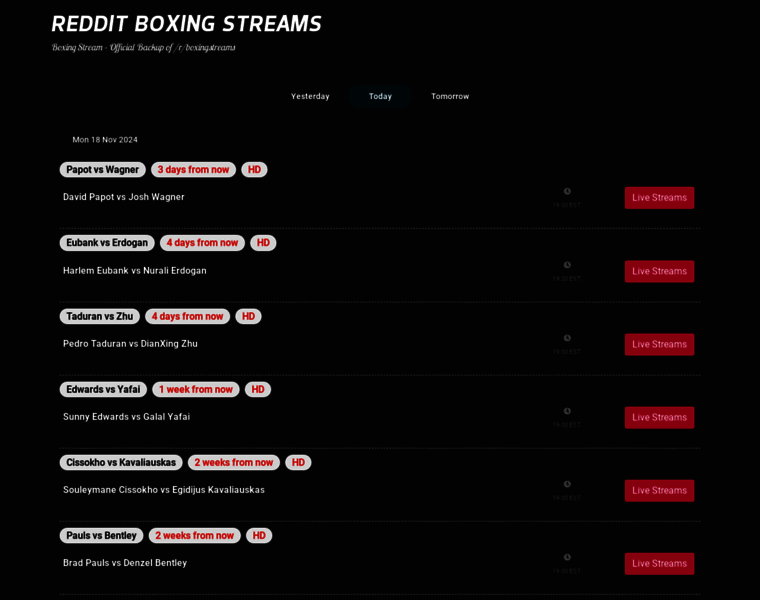This screenshot has width=760, height=600.
Task: Select 'David Papot vs Josh Wagner' text
Action: click(124, 197)
